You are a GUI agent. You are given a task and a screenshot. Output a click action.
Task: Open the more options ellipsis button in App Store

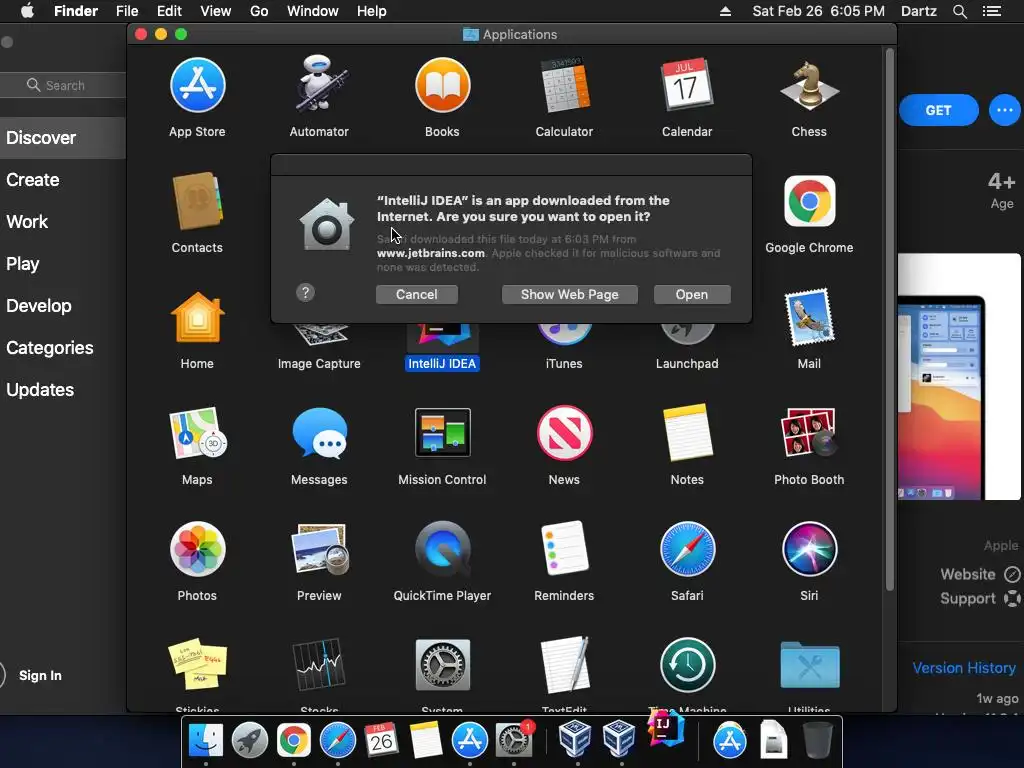[x=1004, y=110]
